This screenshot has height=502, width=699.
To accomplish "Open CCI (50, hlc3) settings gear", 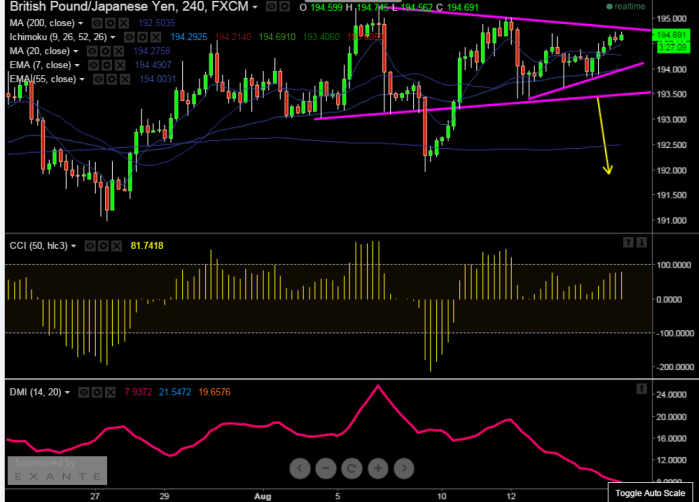I will tap(103, 246).
